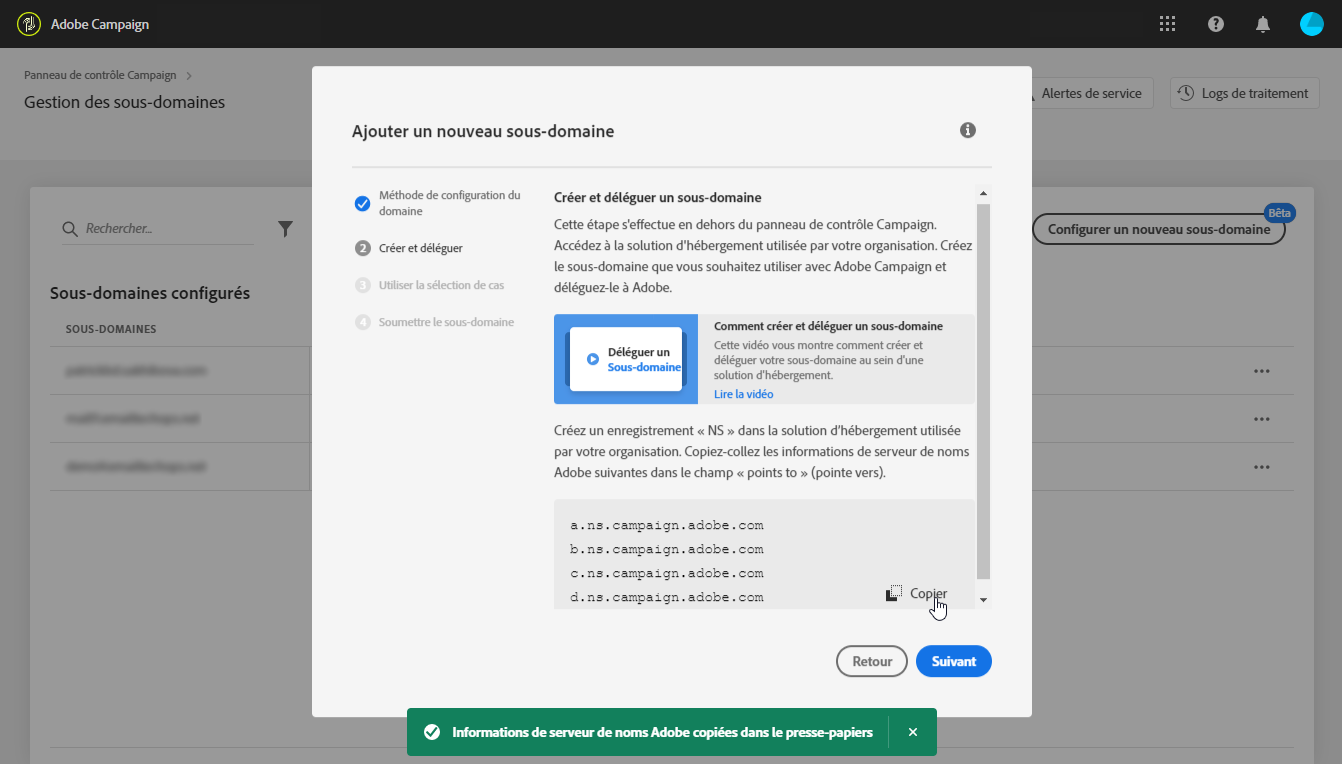Open Alertes de service

(x=1089, y=93)
